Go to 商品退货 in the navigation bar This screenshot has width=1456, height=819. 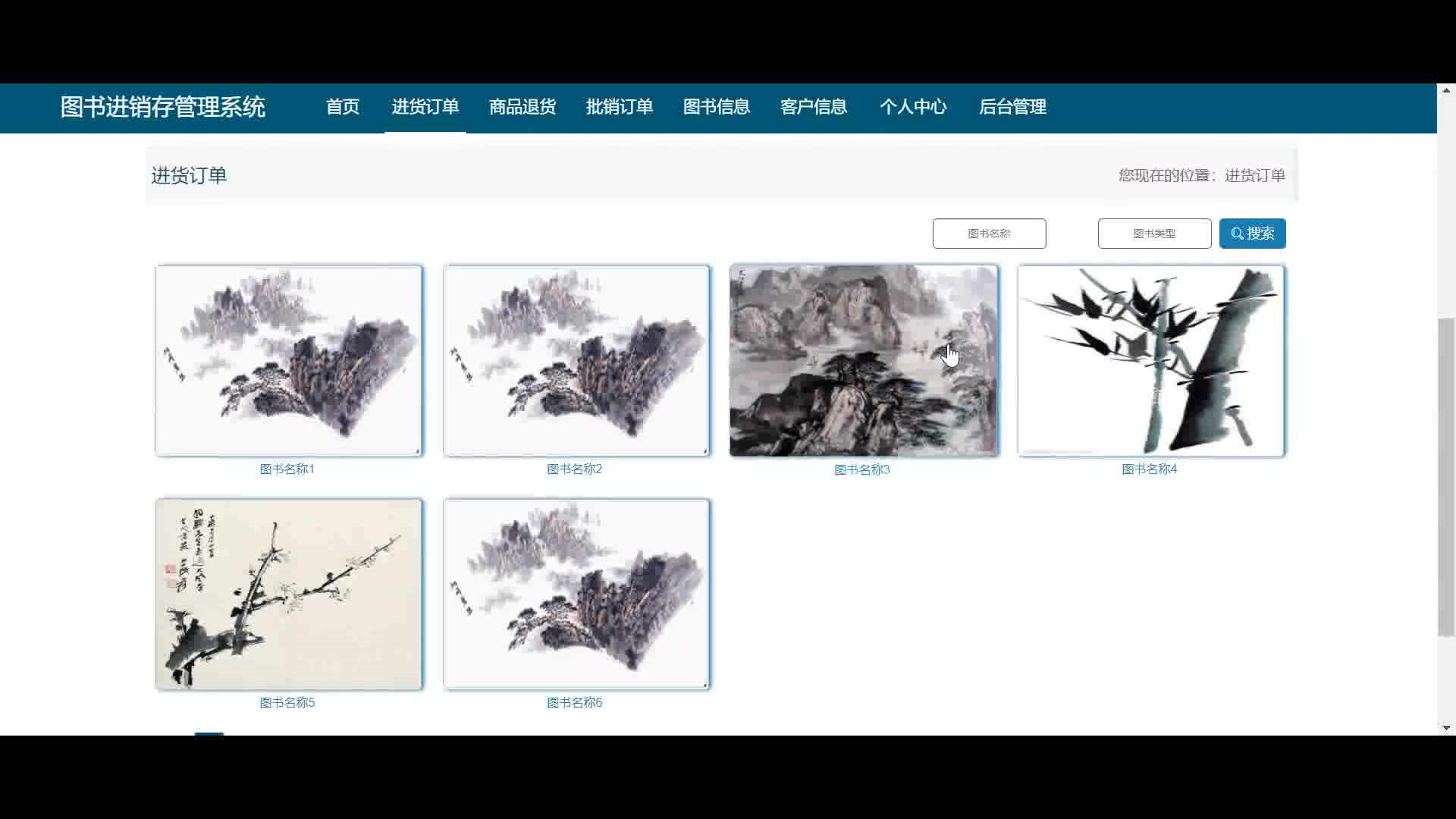pos(522,107)
